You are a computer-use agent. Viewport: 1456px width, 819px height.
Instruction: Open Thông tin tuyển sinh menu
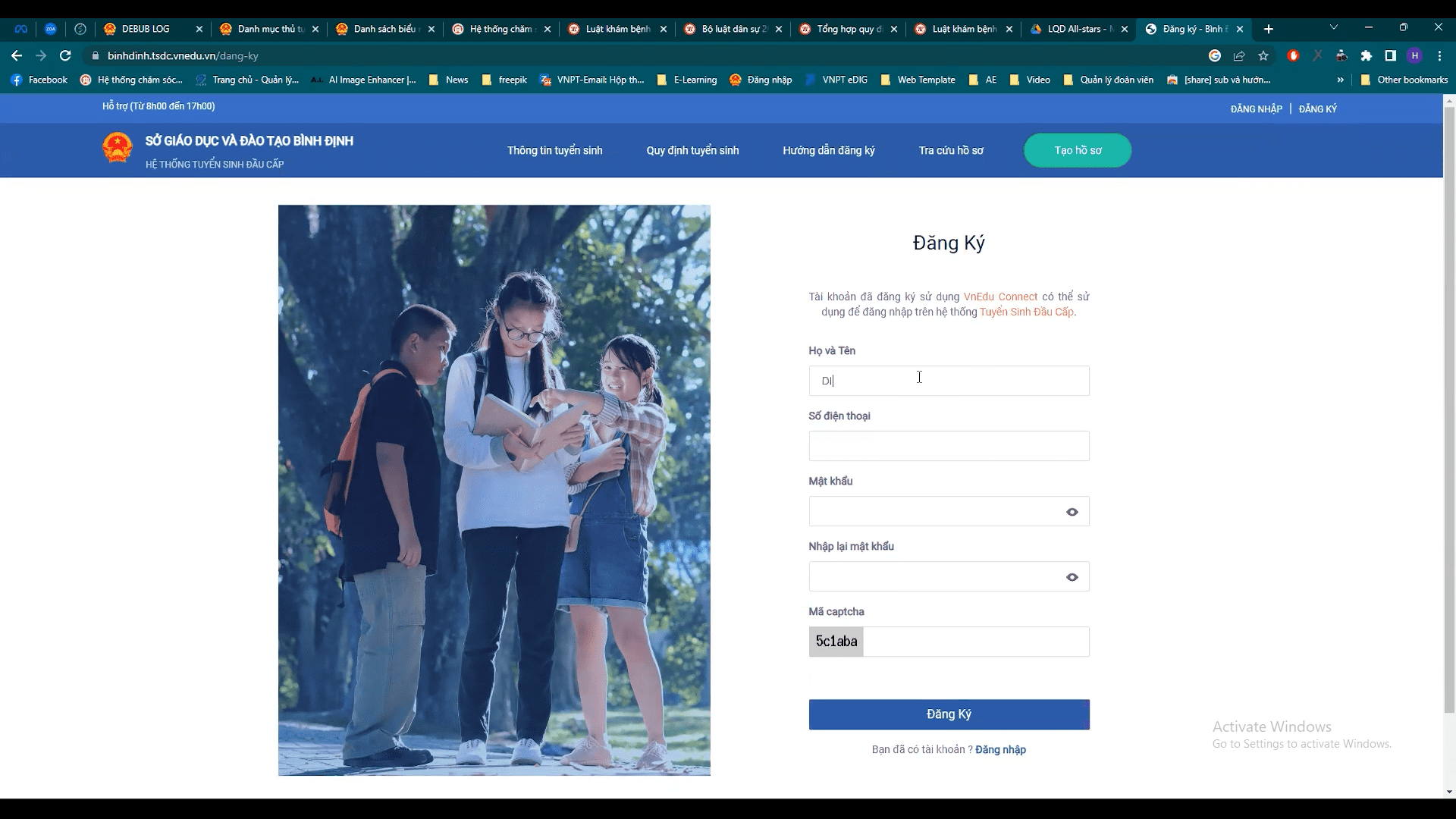click(554, 150)
